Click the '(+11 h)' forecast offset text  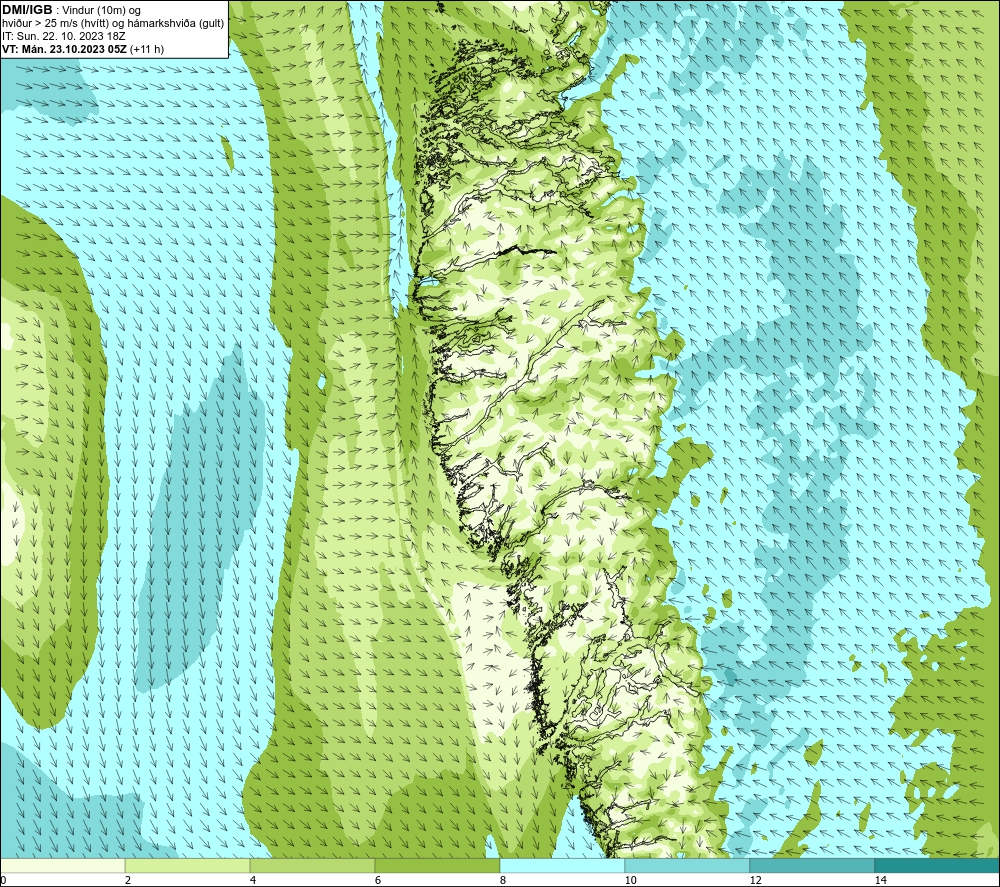pos(147,48)
